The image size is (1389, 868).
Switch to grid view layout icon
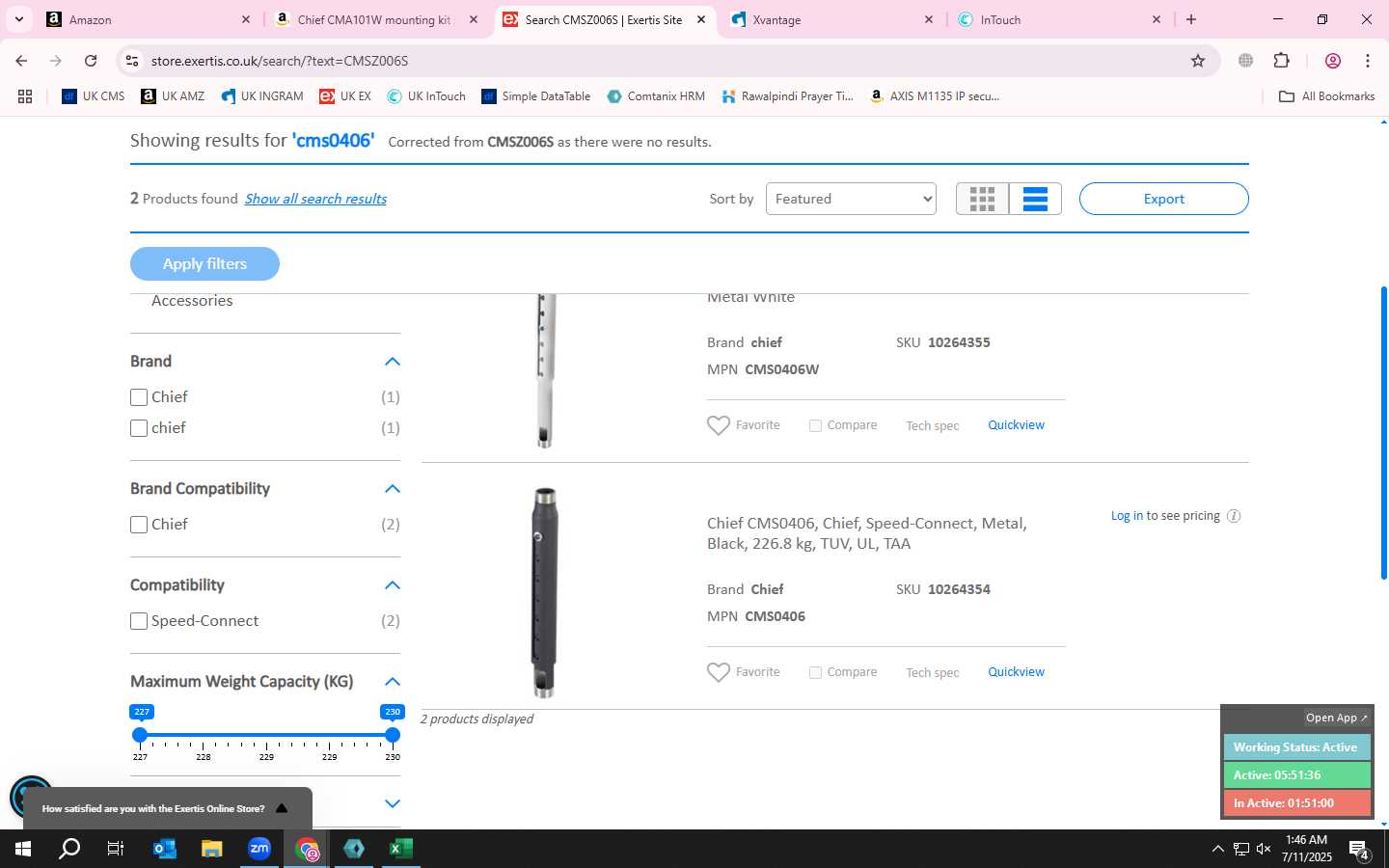[982, 199]
